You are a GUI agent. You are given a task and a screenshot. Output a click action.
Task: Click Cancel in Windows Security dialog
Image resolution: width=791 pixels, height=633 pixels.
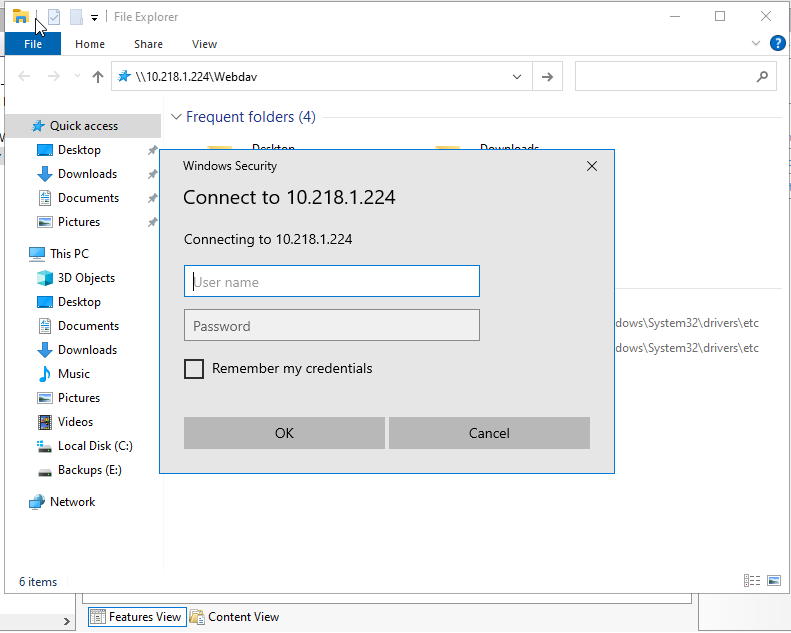pos(489,433)
